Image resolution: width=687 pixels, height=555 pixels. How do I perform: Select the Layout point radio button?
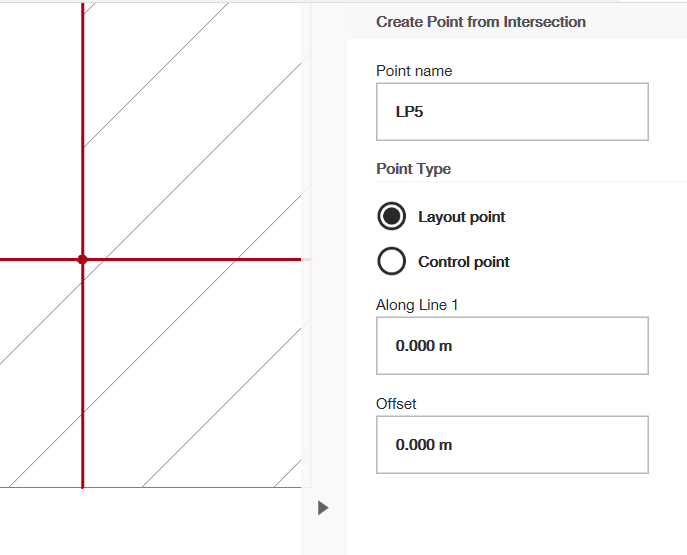pos(392,216)
